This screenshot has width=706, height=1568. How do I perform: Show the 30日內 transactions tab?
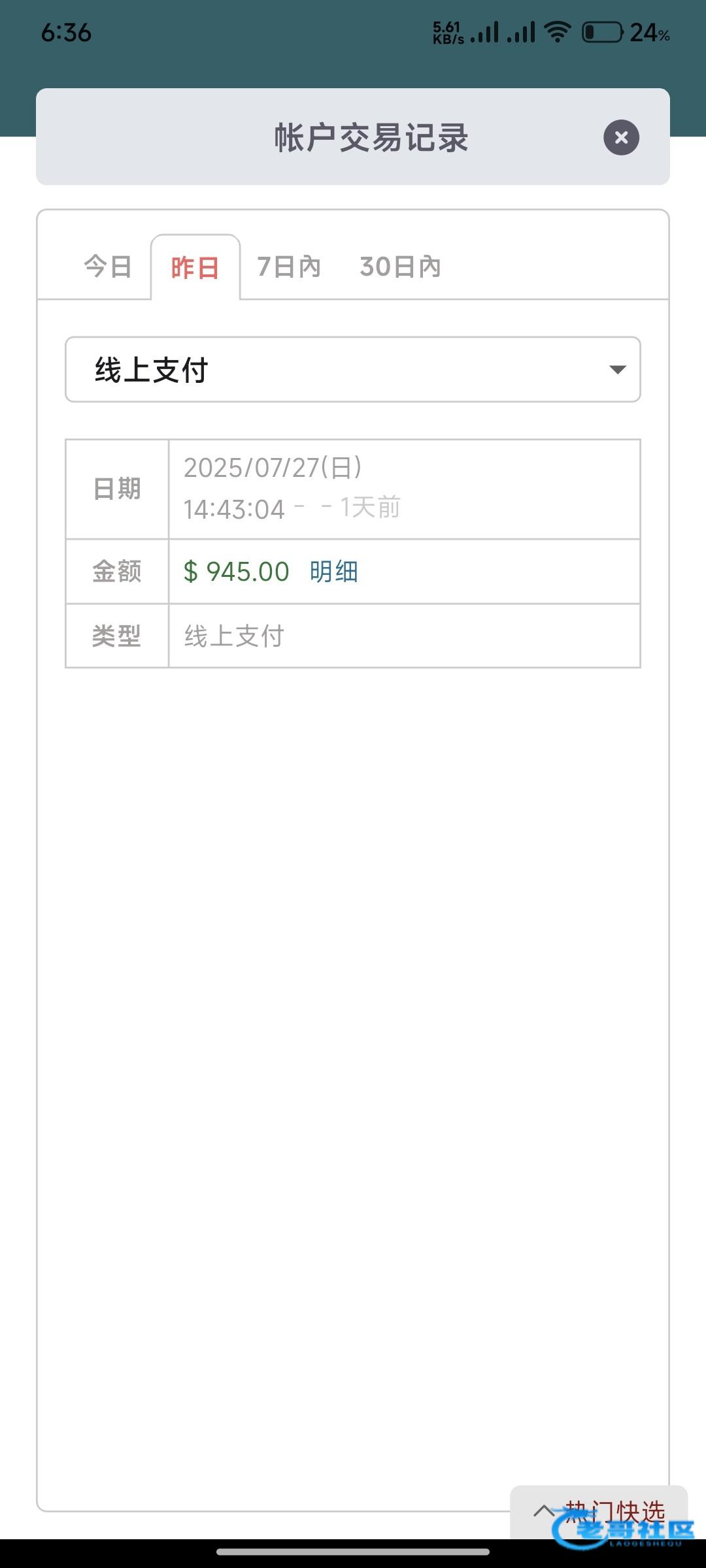point(400,267)
